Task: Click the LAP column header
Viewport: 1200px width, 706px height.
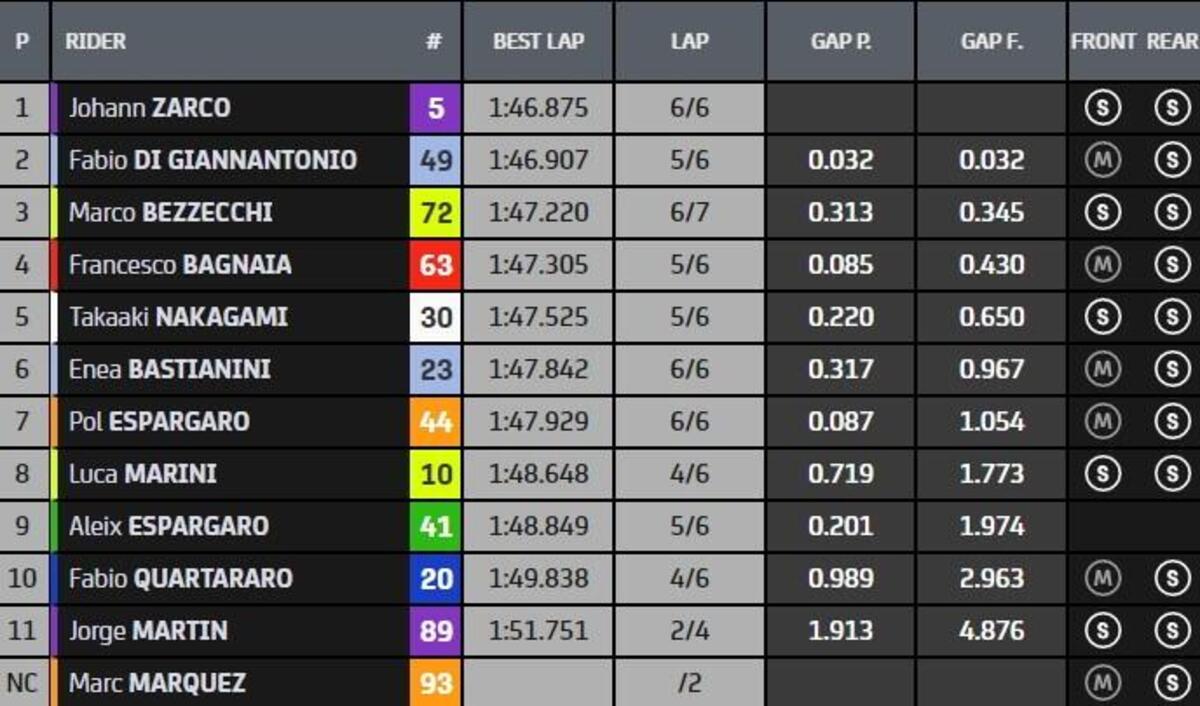Action: (689, 41)
